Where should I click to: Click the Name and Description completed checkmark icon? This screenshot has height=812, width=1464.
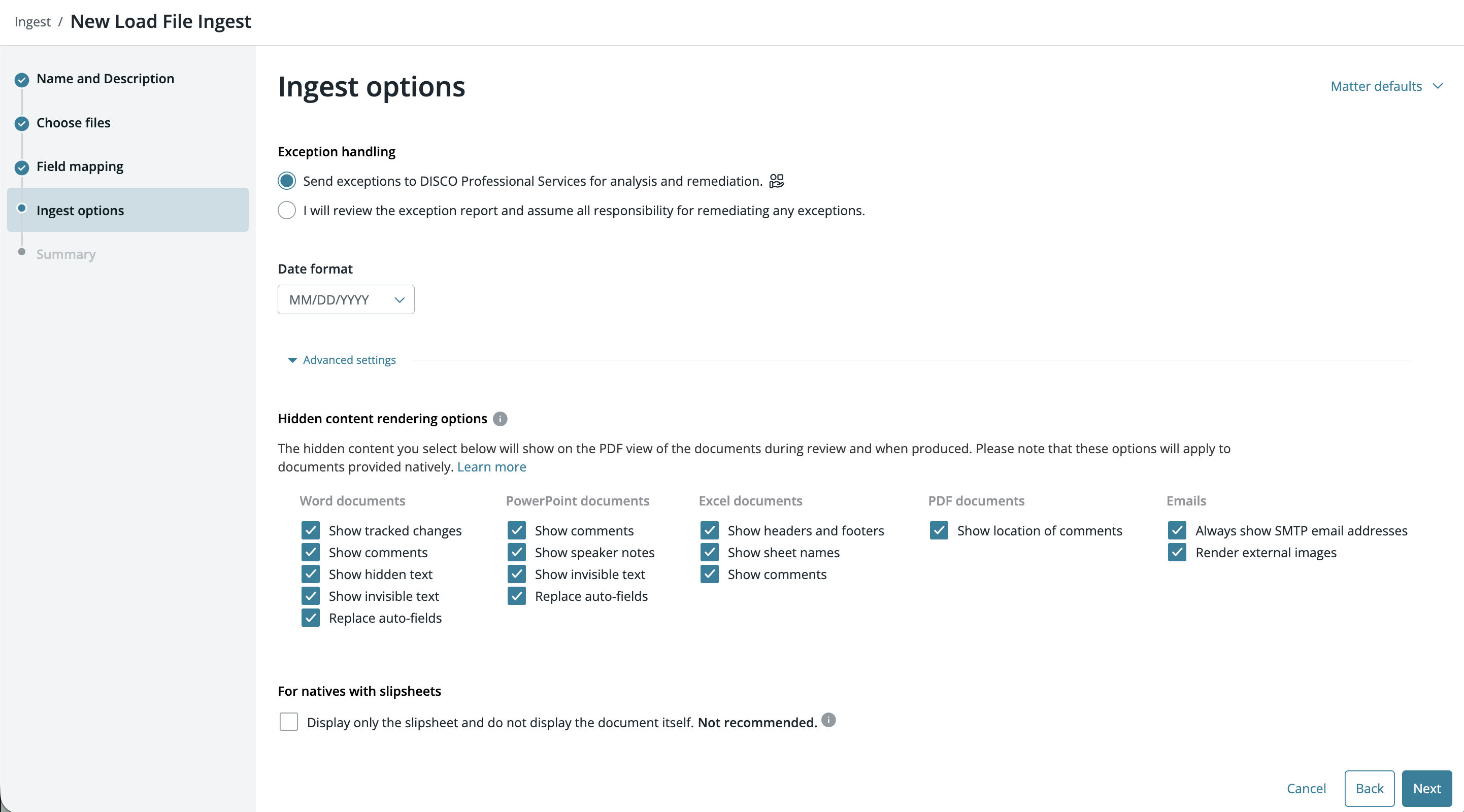(22, 80)
